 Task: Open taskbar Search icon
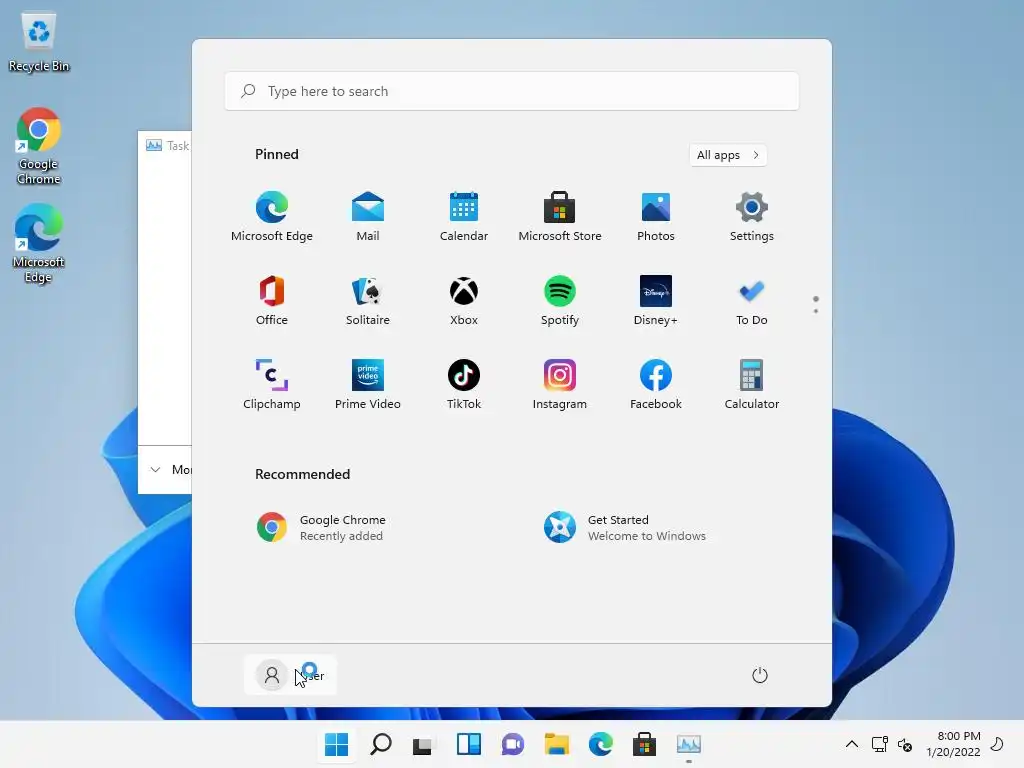(x=381, y=744)
